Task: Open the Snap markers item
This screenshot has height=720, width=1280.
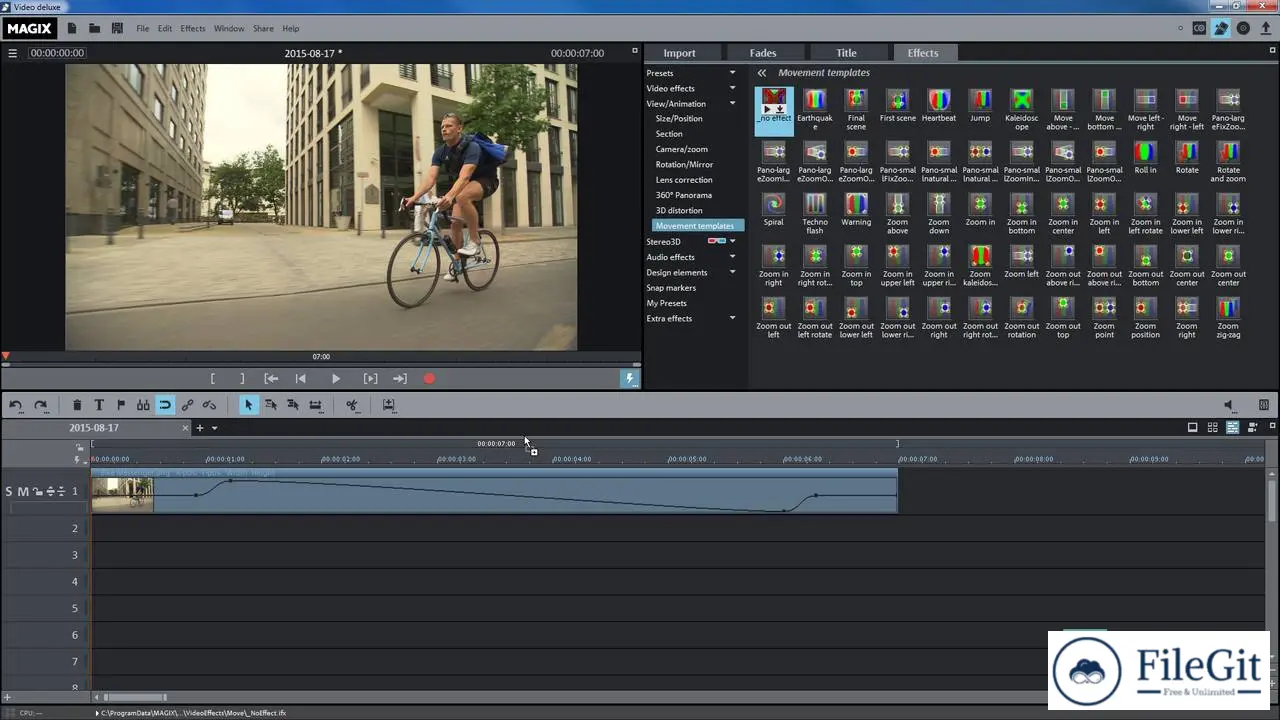Action: [x=671, y=288]
